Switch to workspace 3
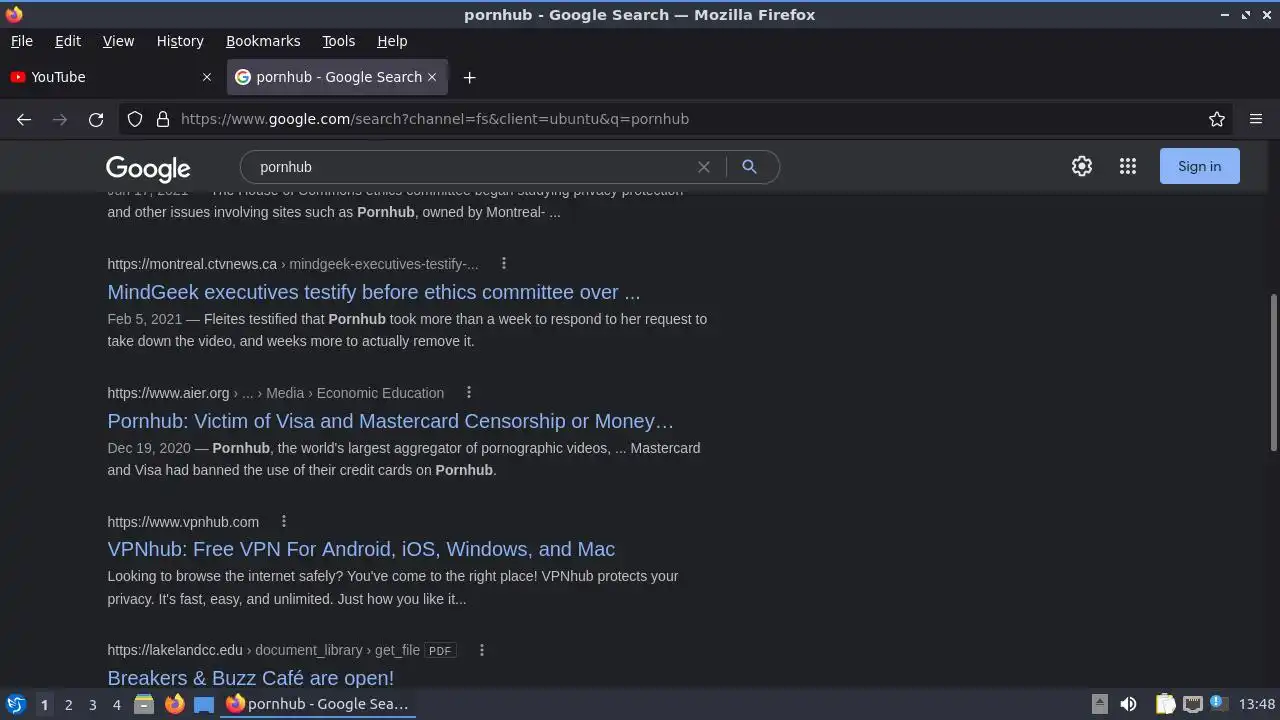This screenshot has width=1280, height=720. click(92, 704)
